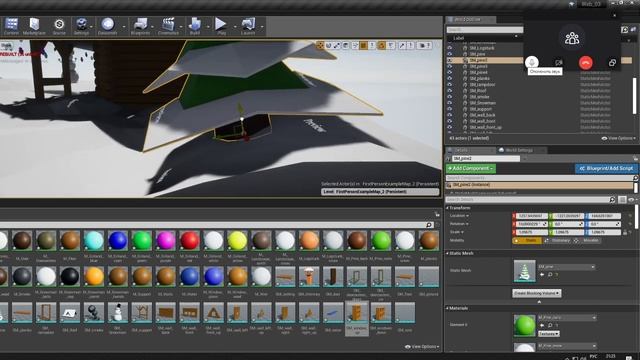Open the Create Blocking Volume dropdown

pyautogui.click(x=537, y=293)
